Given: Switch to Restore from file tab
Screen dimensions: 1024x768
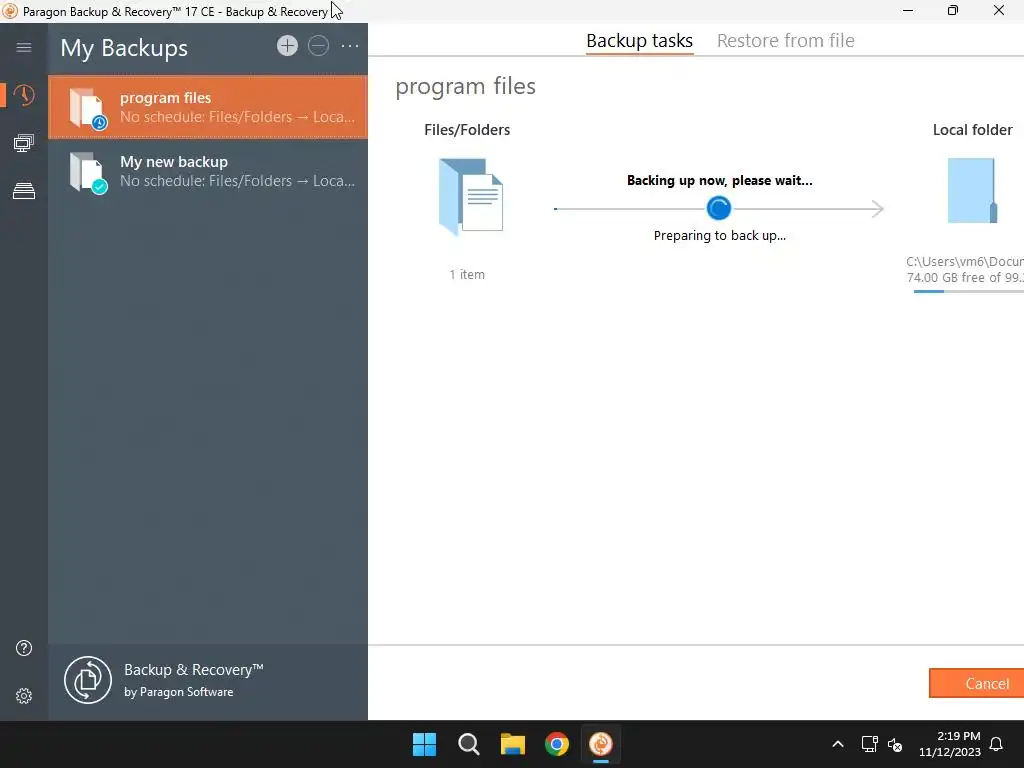Looking at the screenshot, I should pos(786,40).
